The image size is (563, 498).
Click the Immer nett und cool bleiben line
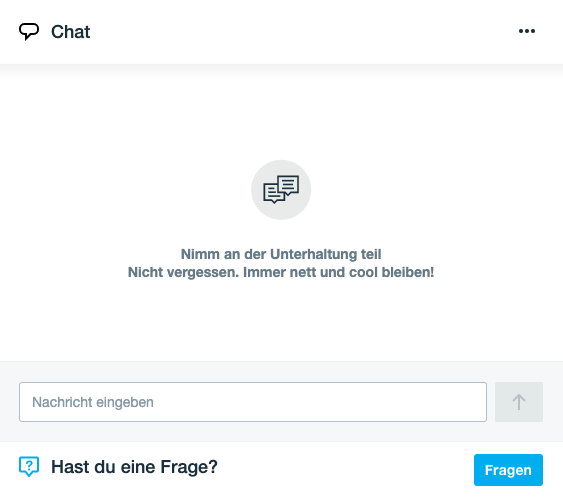[x=281, y=272]
